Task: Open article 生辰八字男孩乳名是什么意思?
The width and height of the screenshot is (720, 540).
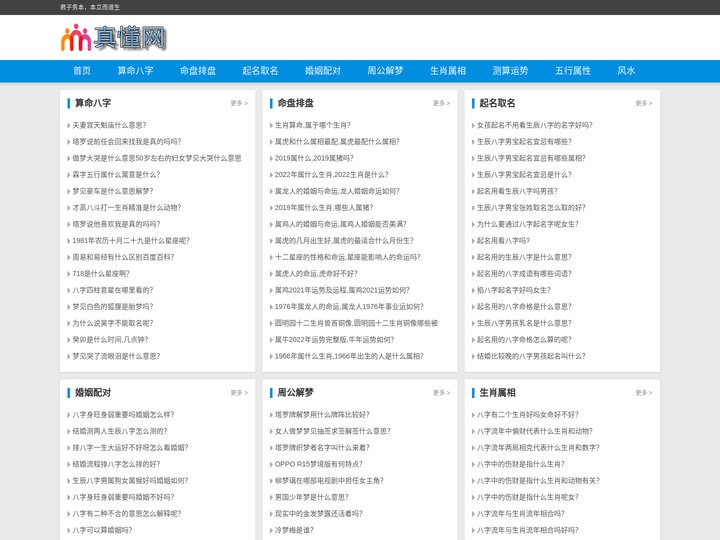Action: pyautogui.click(x=524, y=323)
